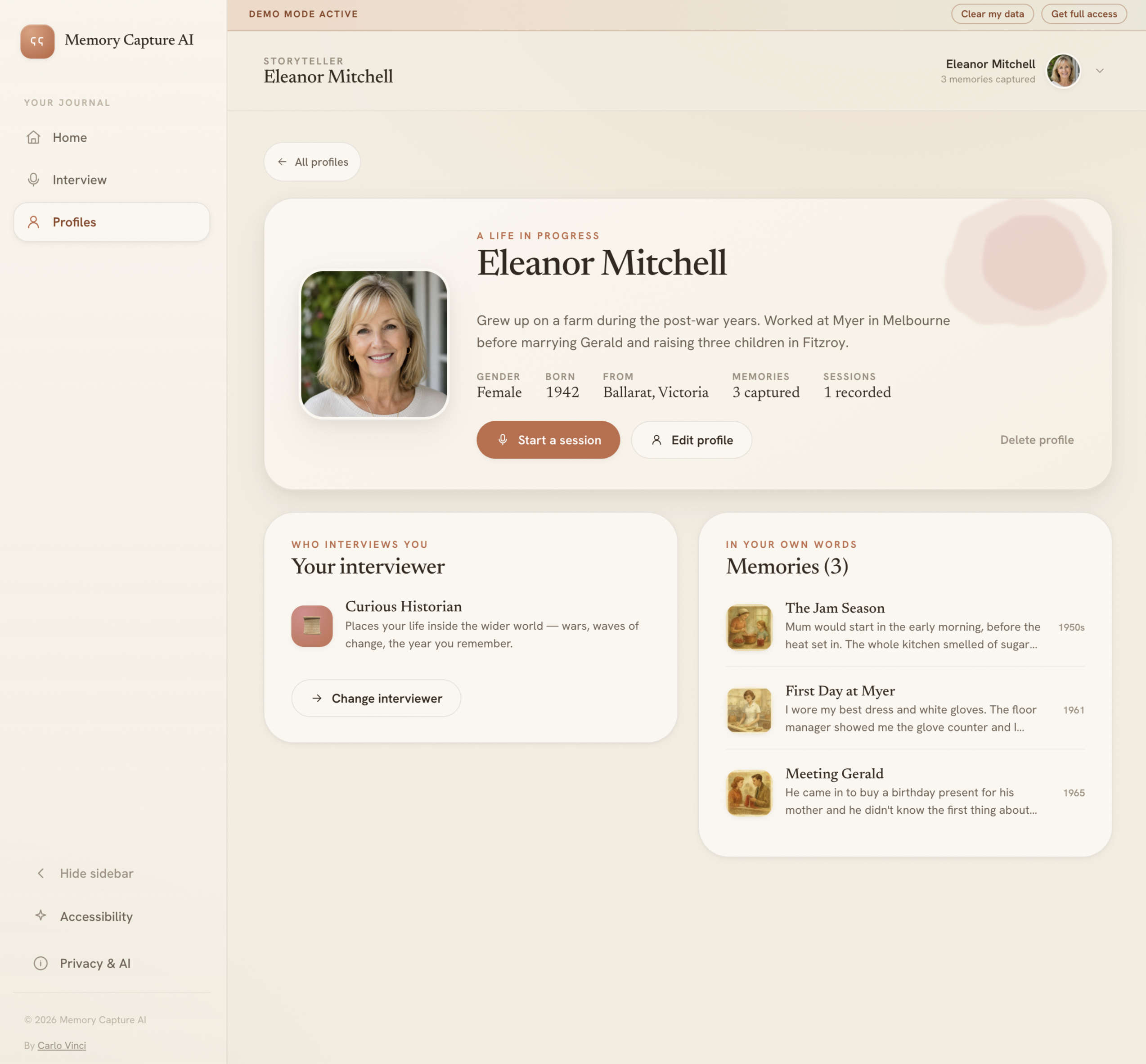Image resolution: width=1146 pixels, height=1064 pixels.
Task: Click the Get full access button
Action: pyautogui.click(x=1084, y=14)
